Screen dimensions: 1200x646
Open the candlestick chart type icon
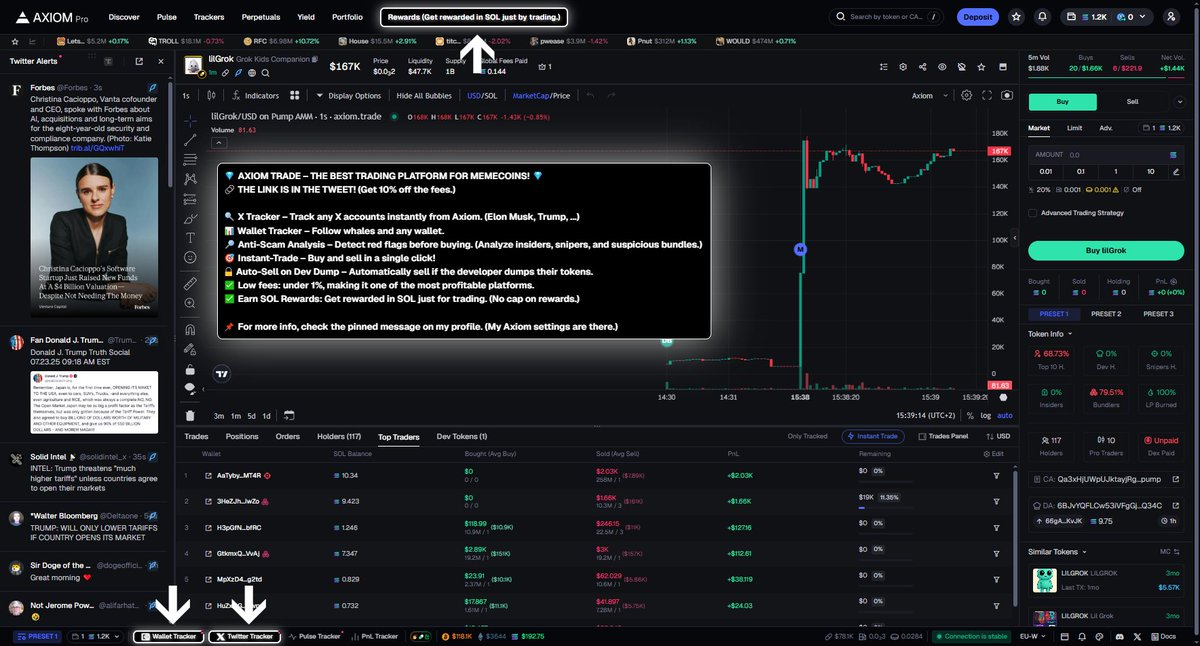(211, 96)
